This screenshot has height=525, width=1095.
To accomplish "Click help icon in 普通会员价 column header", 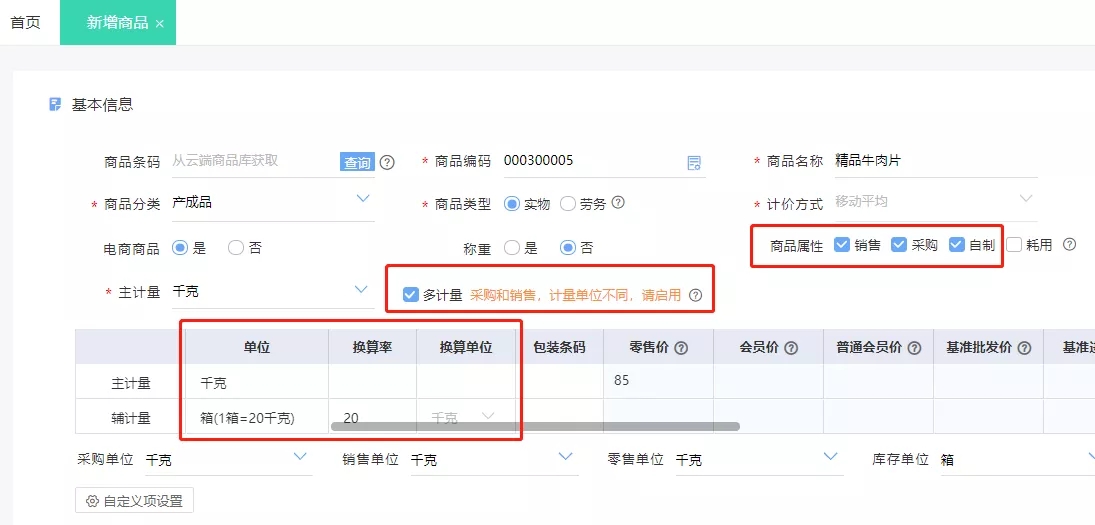I will point(912,348).
